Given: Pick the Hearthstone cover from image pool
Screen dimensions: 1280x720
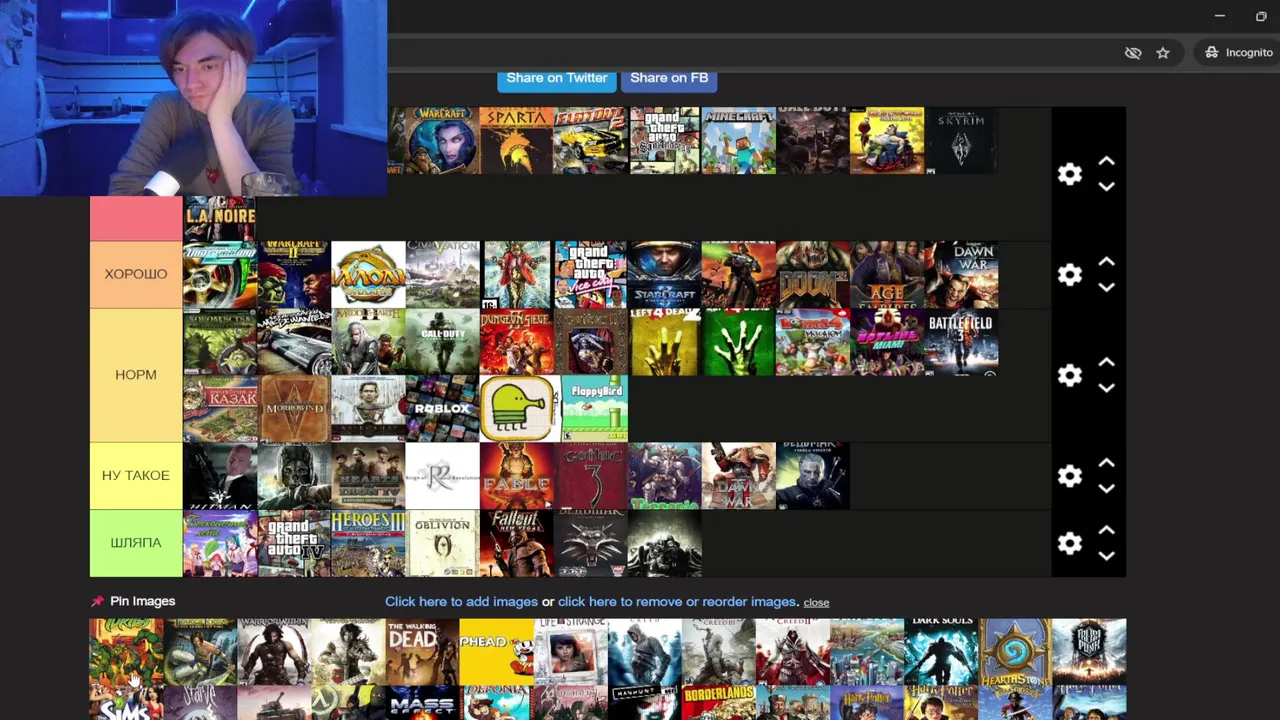Looking at the screenshot, I should [1015, 652].
